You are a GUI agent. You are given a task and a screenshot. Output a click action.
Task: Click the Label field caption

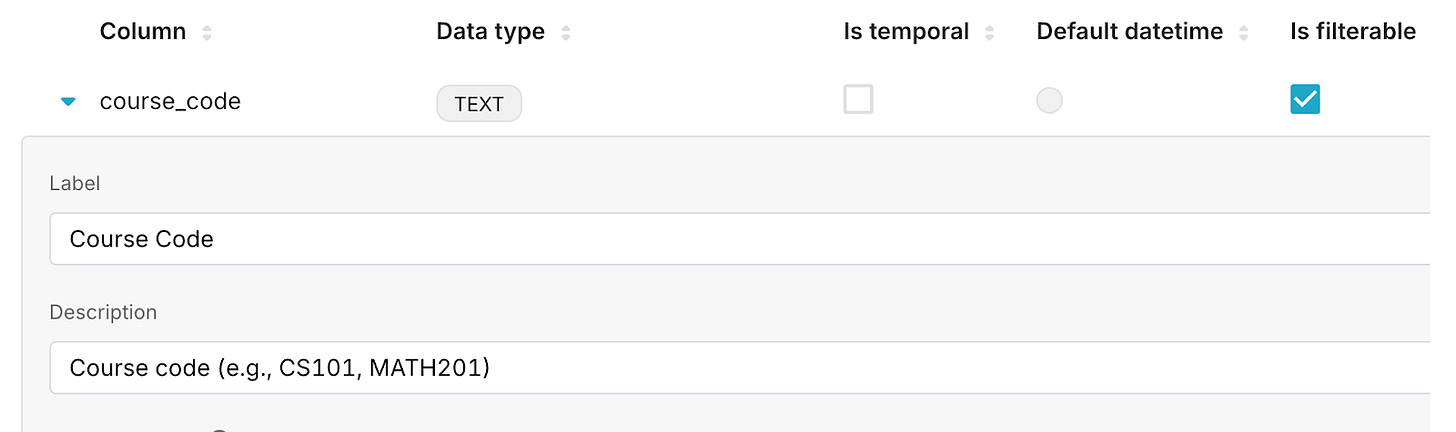[75, 183]
